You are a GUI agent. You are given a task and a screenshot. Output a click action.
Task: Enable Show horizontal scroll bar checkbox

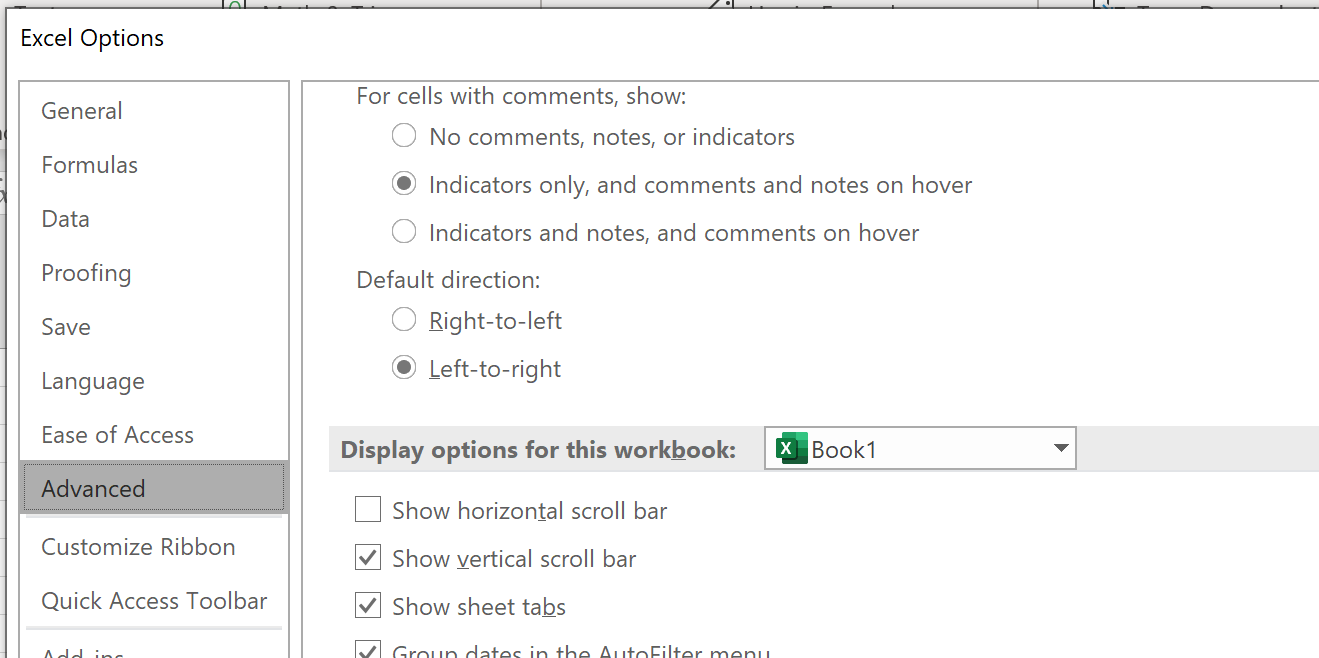(x=368, y=510)
